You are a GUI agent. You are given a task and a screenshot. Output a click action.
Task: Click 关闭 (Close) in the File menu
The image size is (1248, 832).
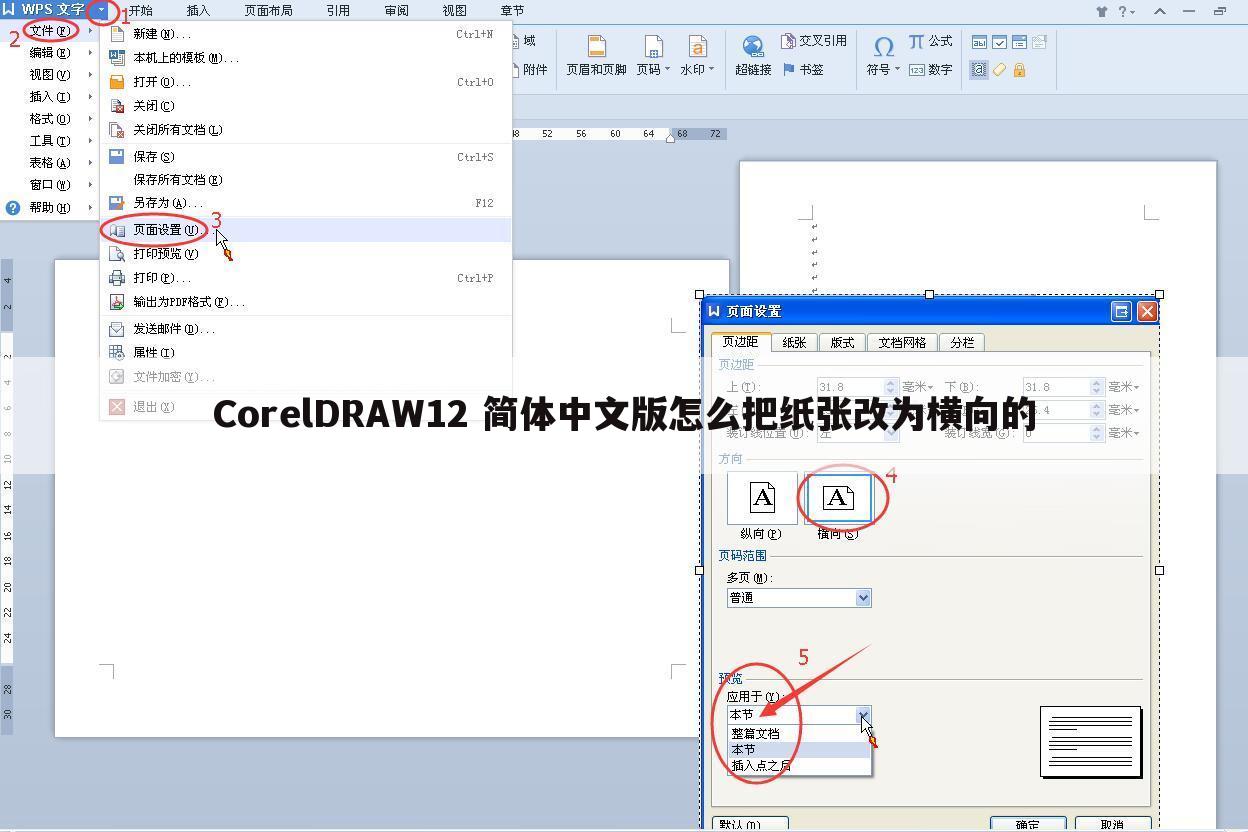[x=306, y=106]
